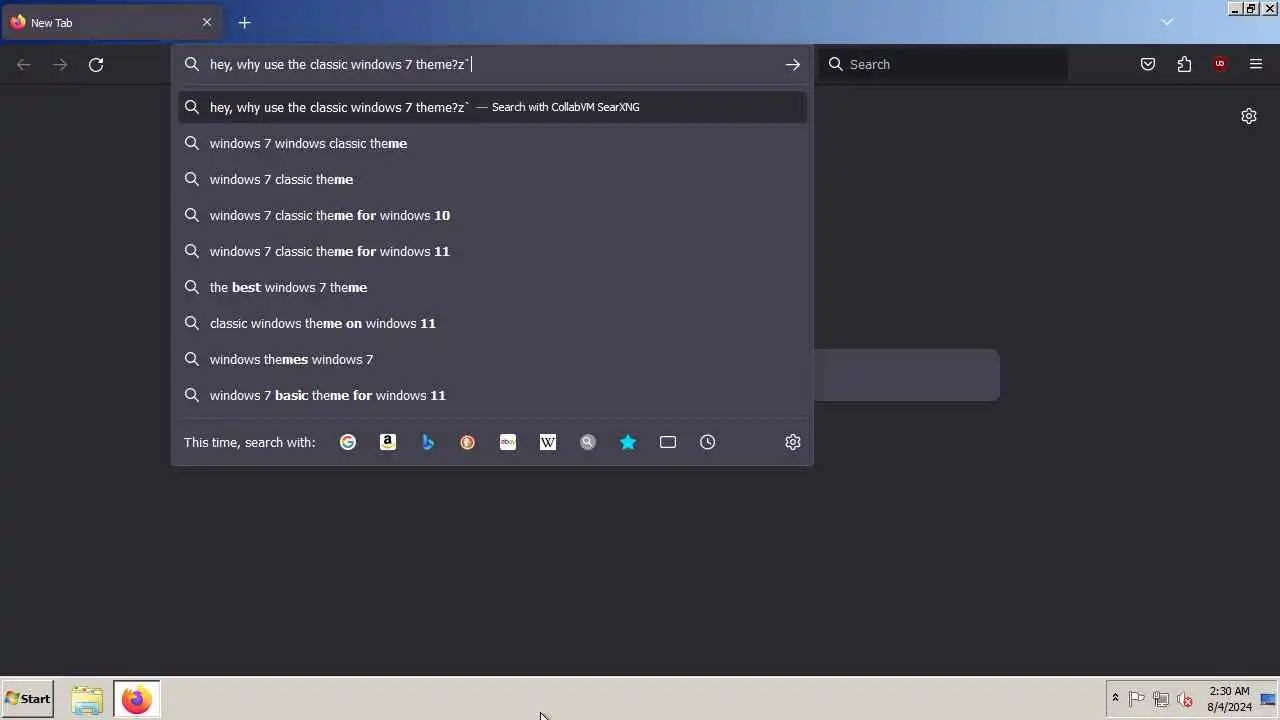This screenshot has width=1280, height=720.
Task: Search this time with Amazon icon
Action: pos(388,442)
